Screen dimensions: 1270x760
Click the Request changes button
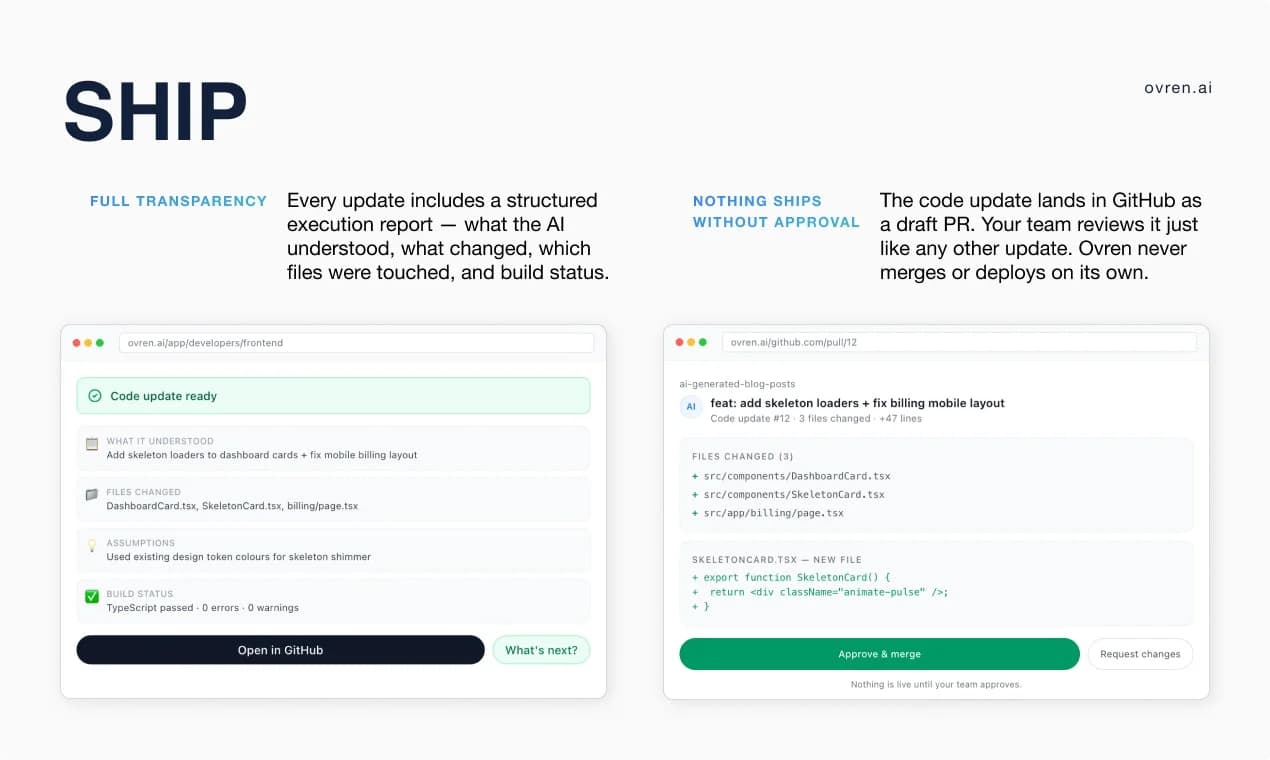1140,654
